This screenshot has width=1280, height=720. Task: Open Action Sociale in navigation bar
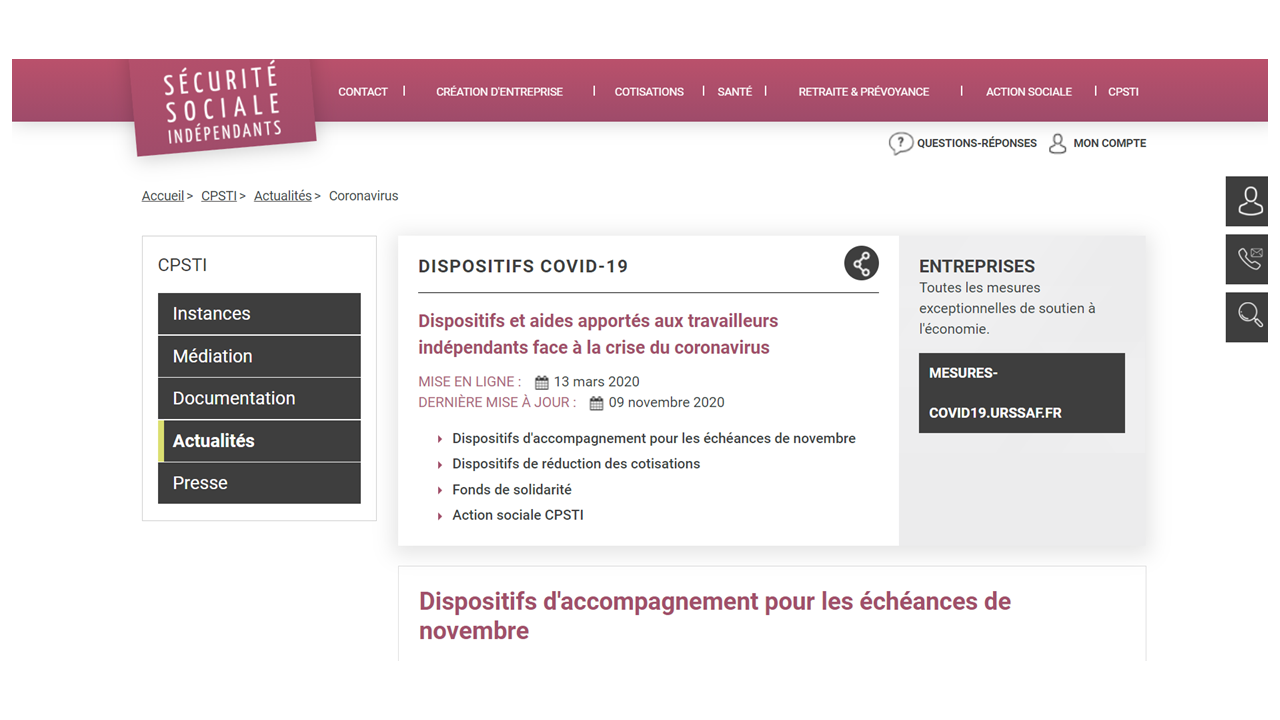[1028, 92]
